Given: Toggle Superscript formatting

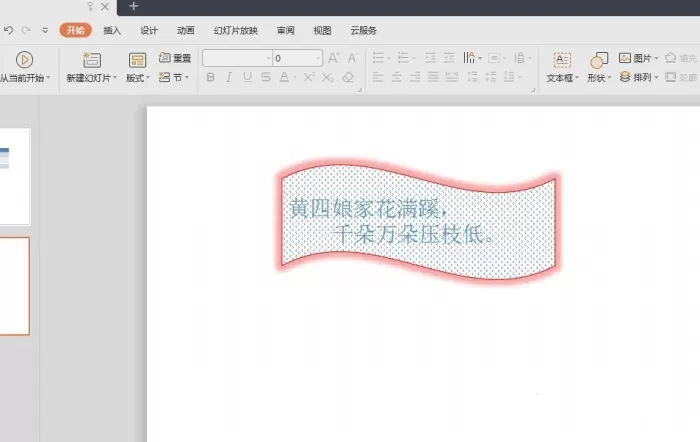Looking at the screenshot, I should coord(309,77).
